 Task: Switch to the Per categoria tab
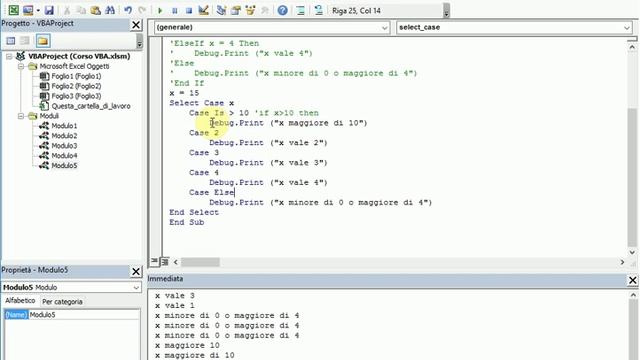tap(62, 302)
